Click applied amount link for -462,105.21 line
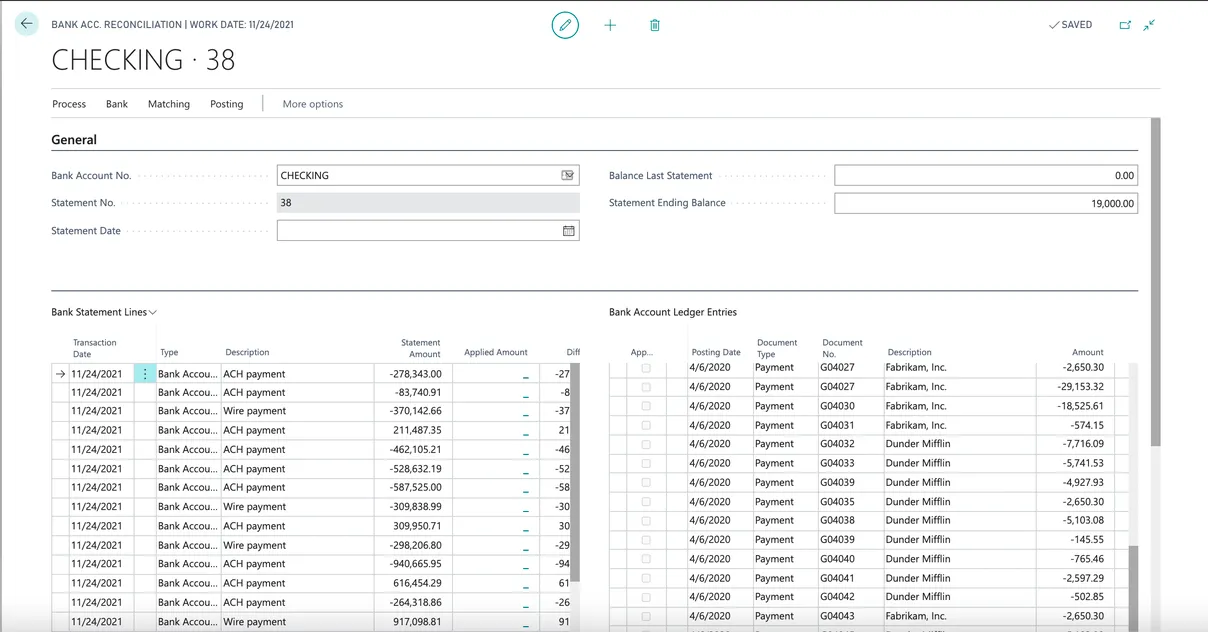 (x=526, y=451)
